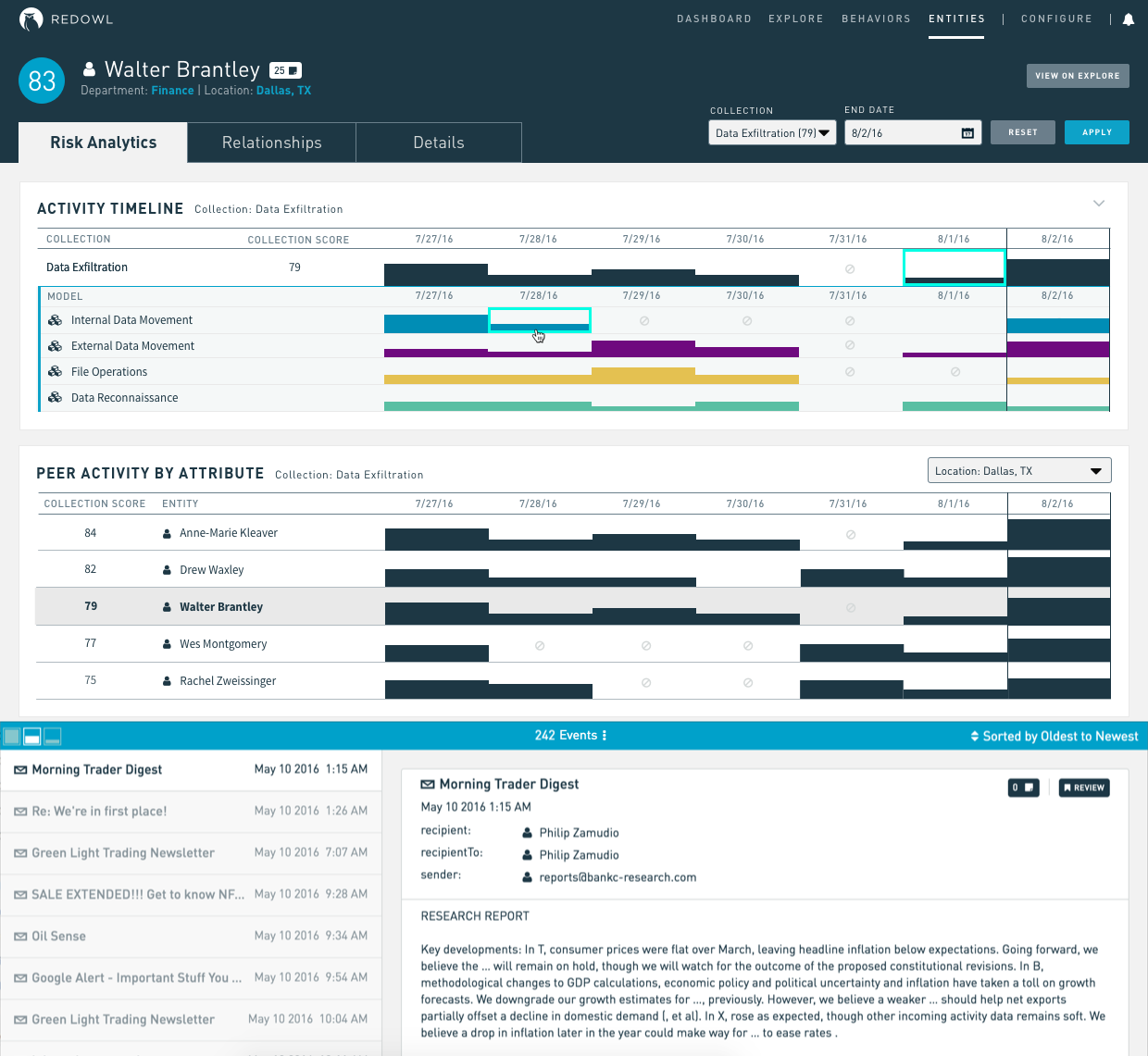Open the 25 notes badge beside Walter Brantley

coord(285,70)
